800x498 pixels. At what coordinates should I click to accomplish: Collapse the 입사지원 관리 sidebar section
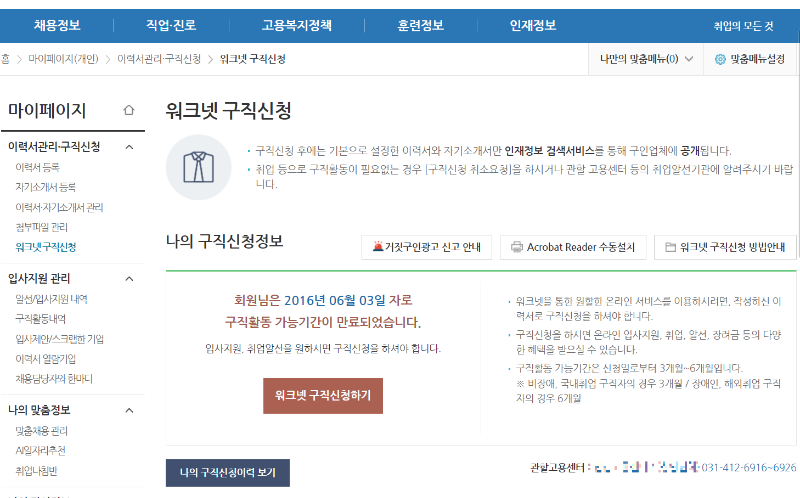click(x=130, y=279)
